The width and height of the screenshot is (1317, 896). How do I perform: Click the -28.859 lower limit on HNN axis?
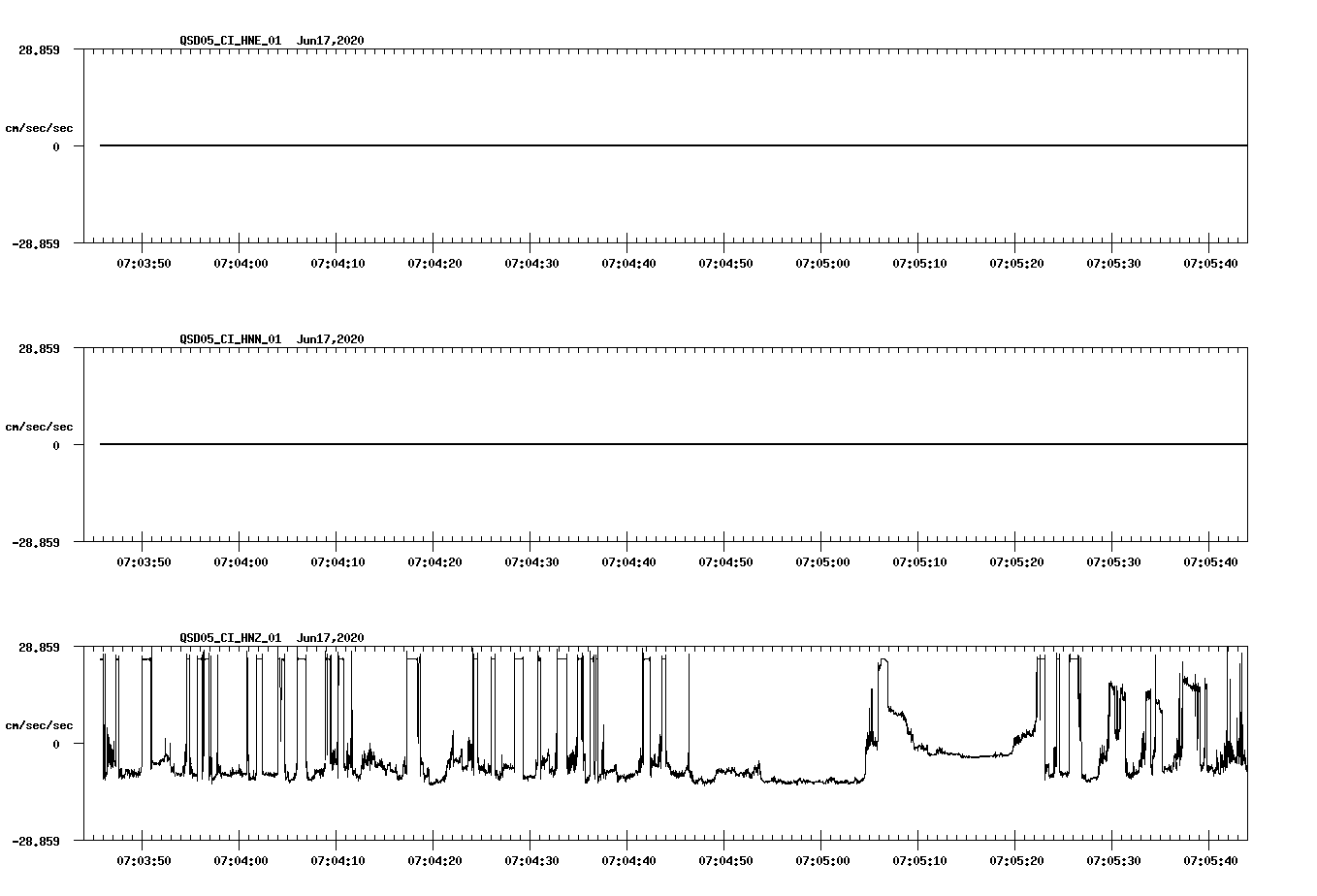(36, 542)
